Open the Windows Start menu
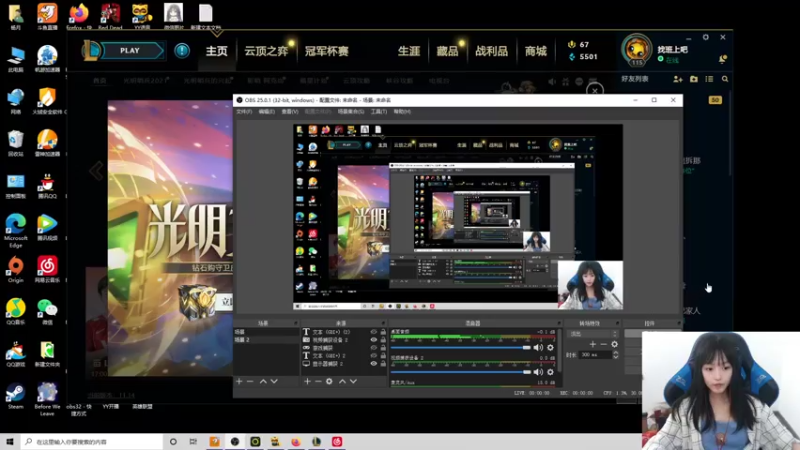Screen dimensions: 800x450 pos(9,441)
